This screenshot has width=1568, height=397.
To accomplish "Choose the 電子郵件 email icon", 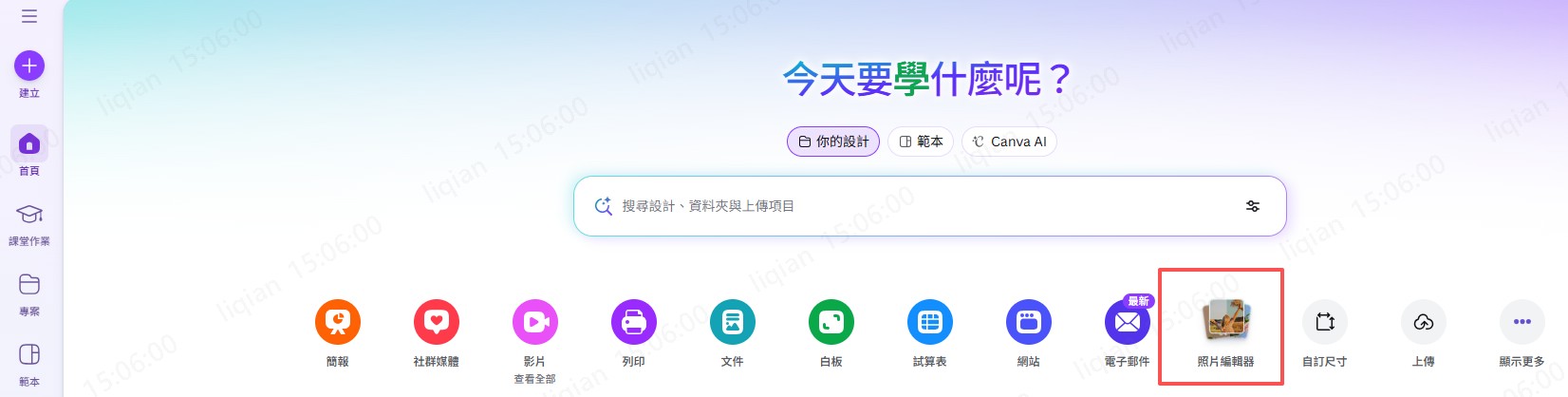I will pos(1128,323).
